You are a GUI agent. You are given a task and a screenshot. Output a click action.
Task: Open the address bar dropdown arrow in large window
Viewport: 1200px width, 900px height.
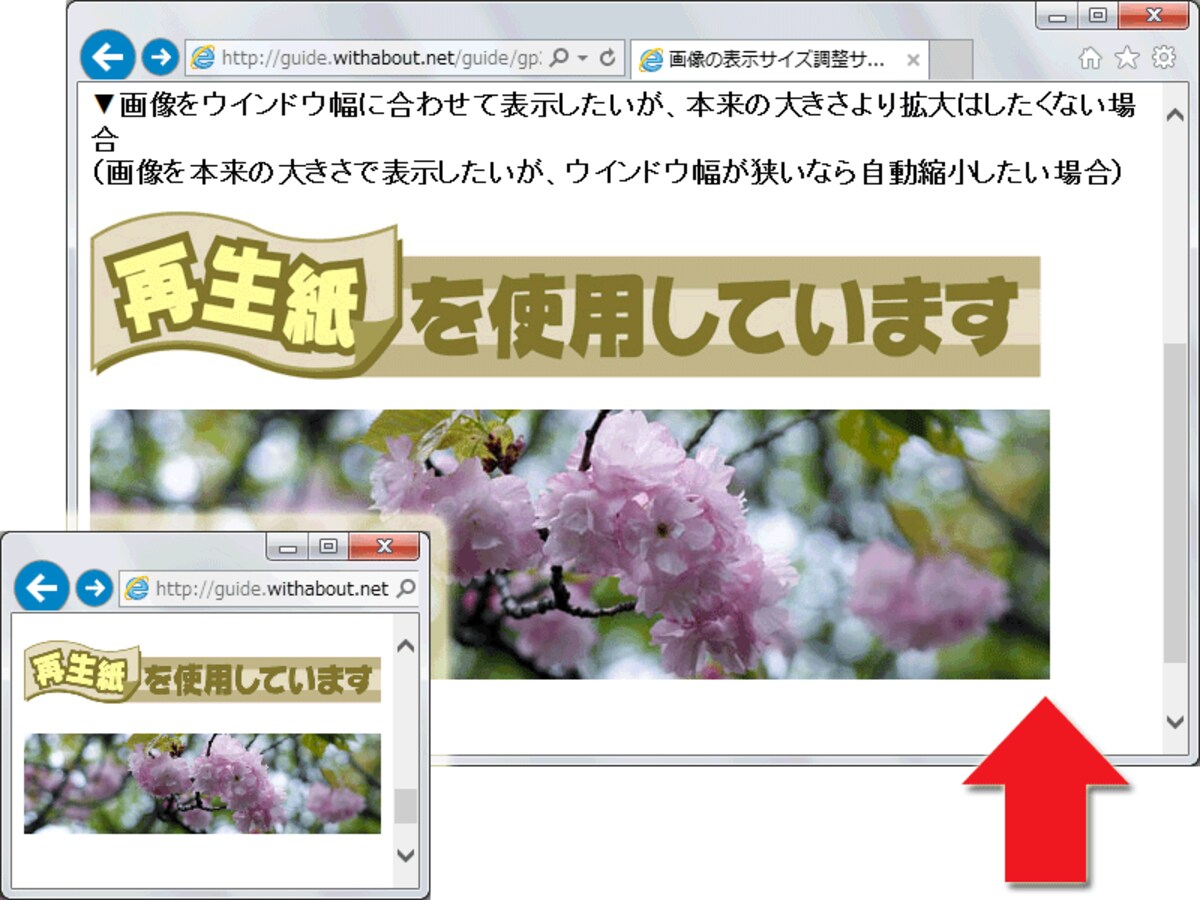pos(583,60)
